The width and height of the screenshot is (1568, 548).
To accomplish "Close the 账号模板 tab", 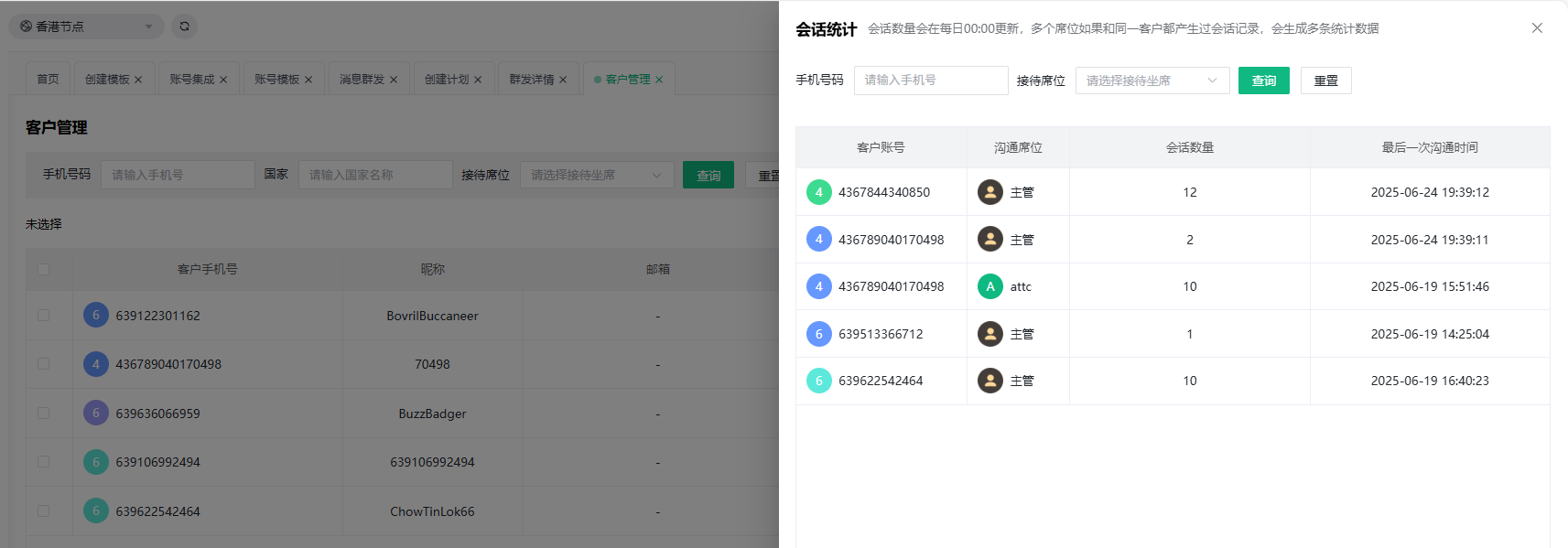I will point(308,80).
